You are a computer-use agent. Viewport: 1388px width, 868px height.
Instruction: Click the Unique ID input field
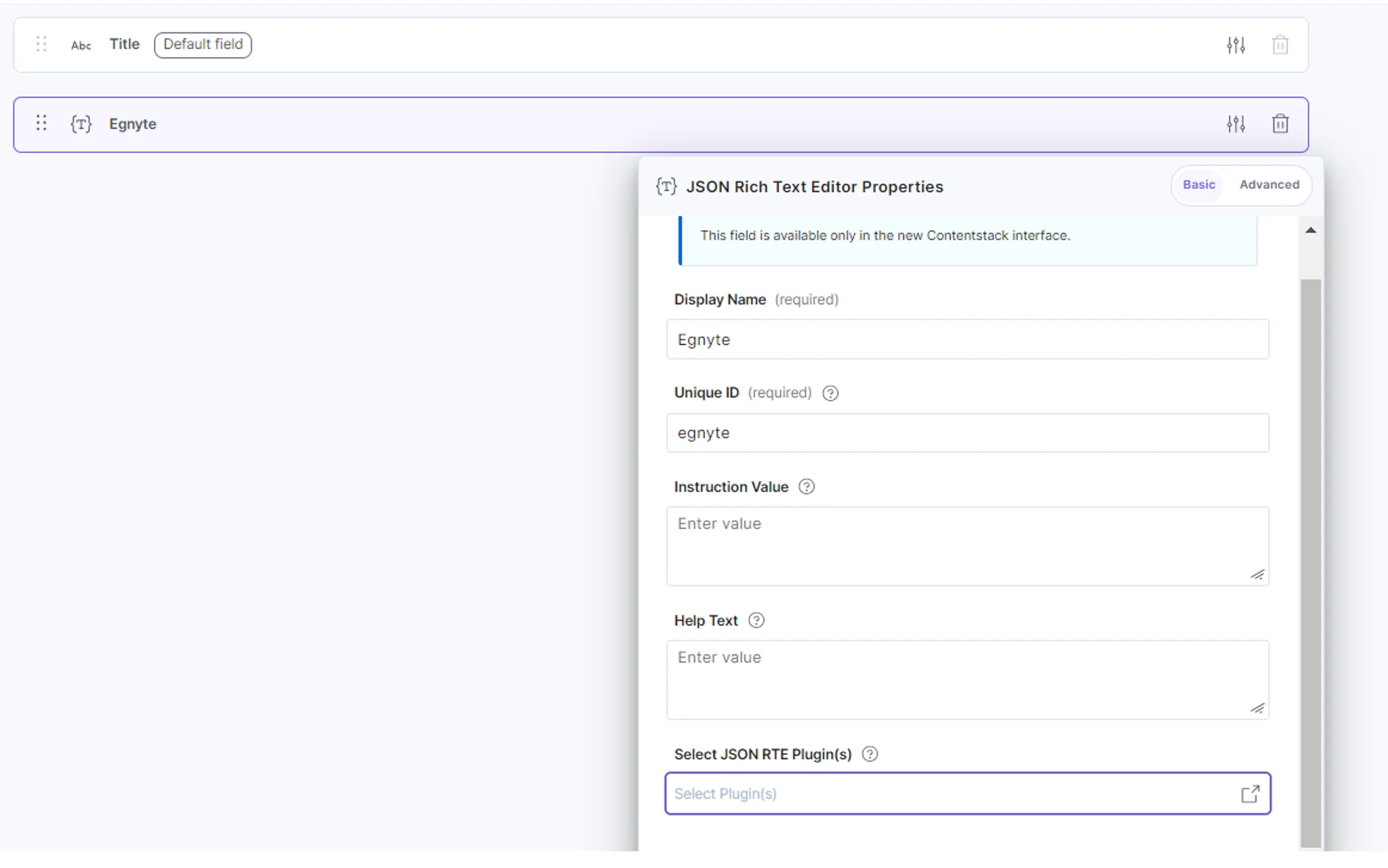pyautogui.click(x=967, y=433)
